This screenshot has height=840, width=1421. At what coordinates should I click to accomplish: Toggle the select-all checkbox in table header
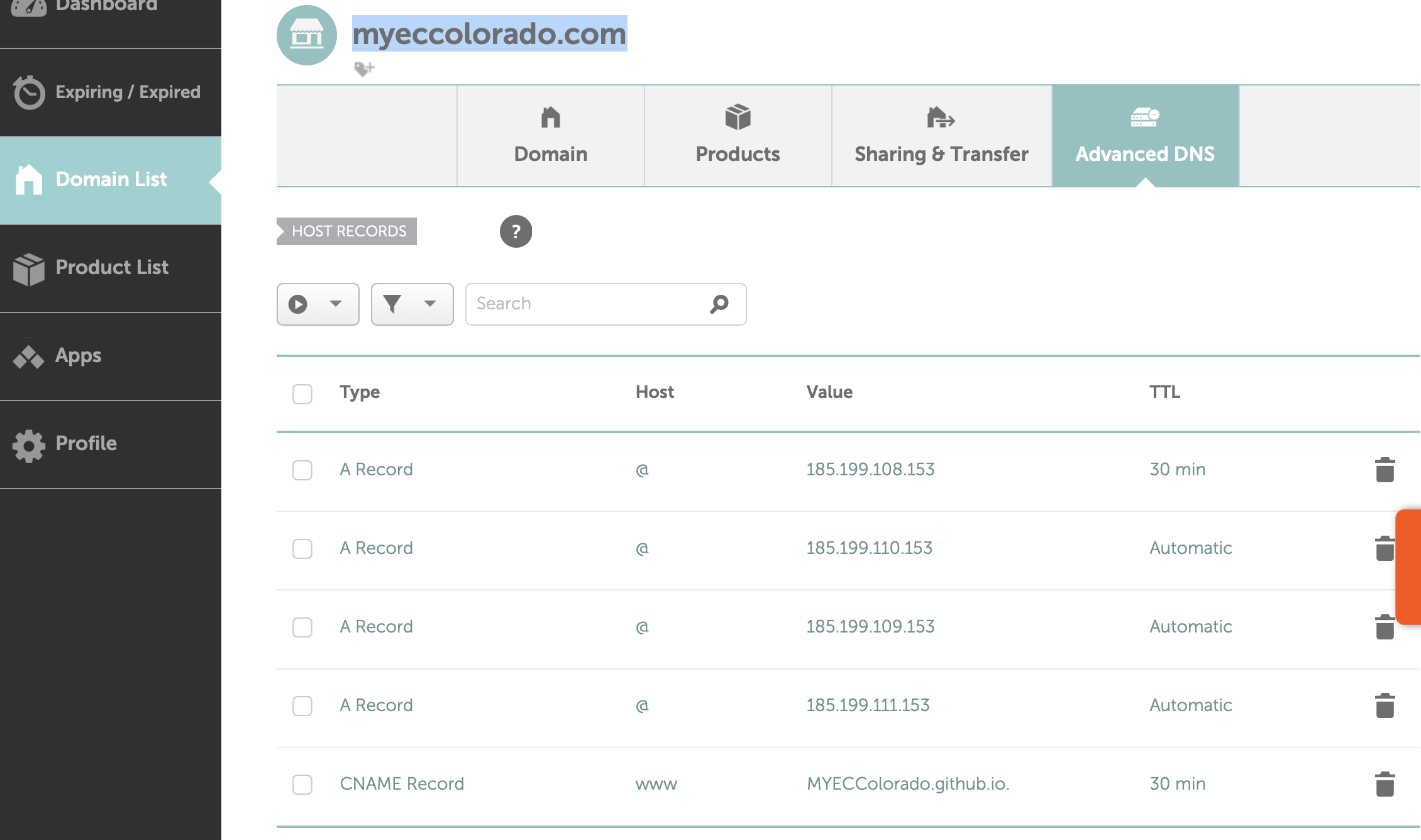pos(302,394)
